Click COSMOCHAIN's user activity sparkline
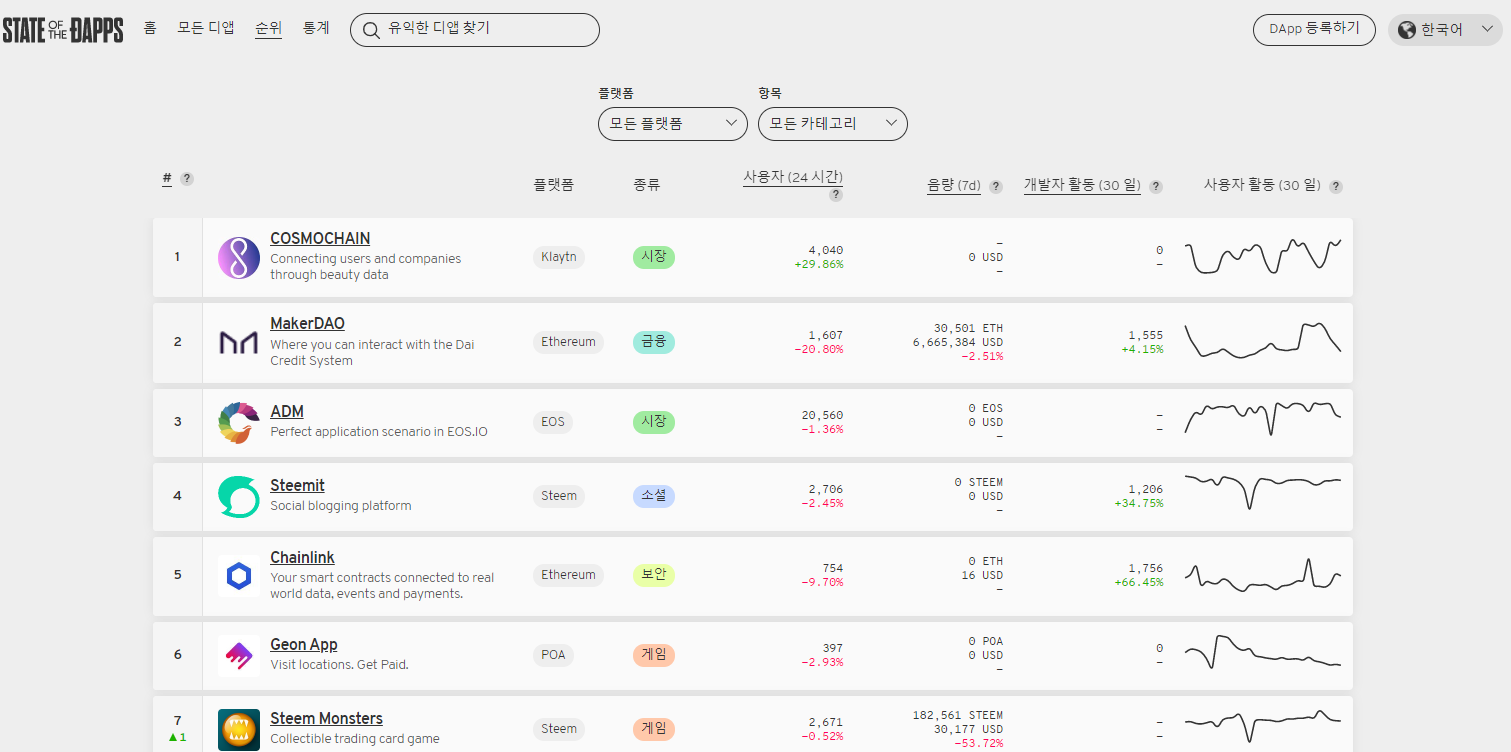The image size is (1511, 752). click(1263, 256)
